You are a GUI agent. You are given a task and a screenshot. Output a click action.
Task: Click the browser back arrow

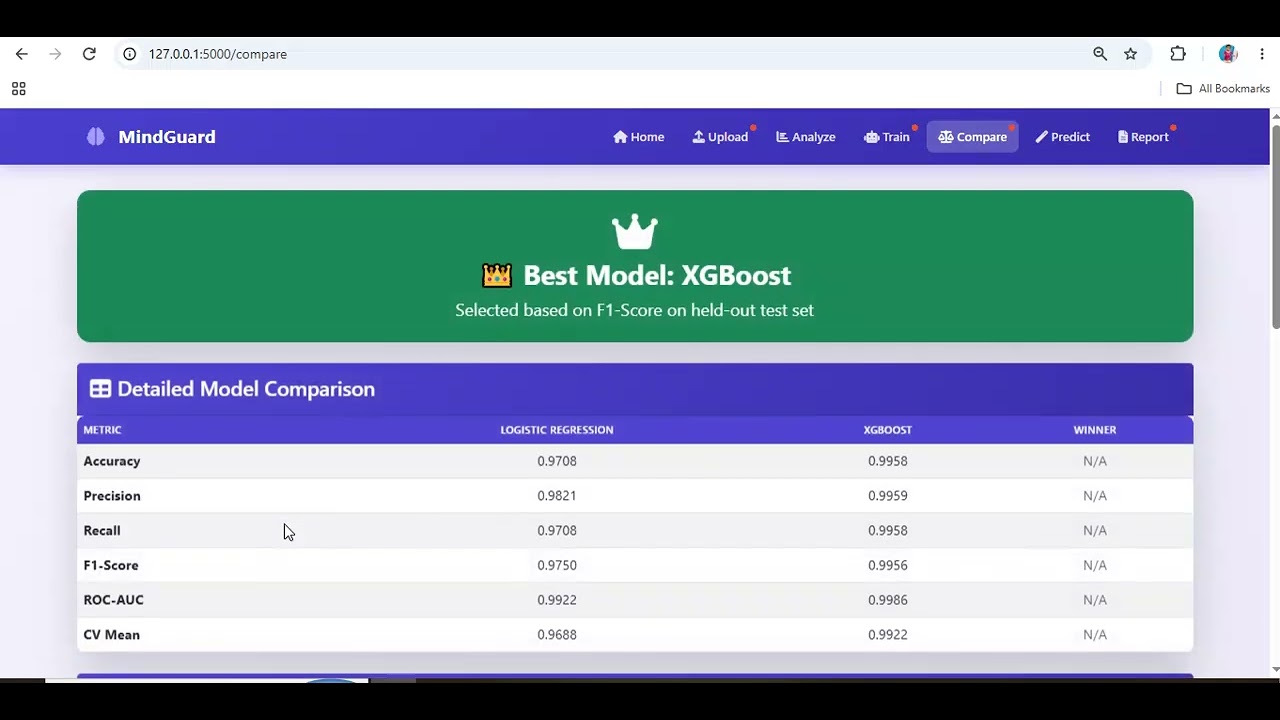tap(22, 54)
